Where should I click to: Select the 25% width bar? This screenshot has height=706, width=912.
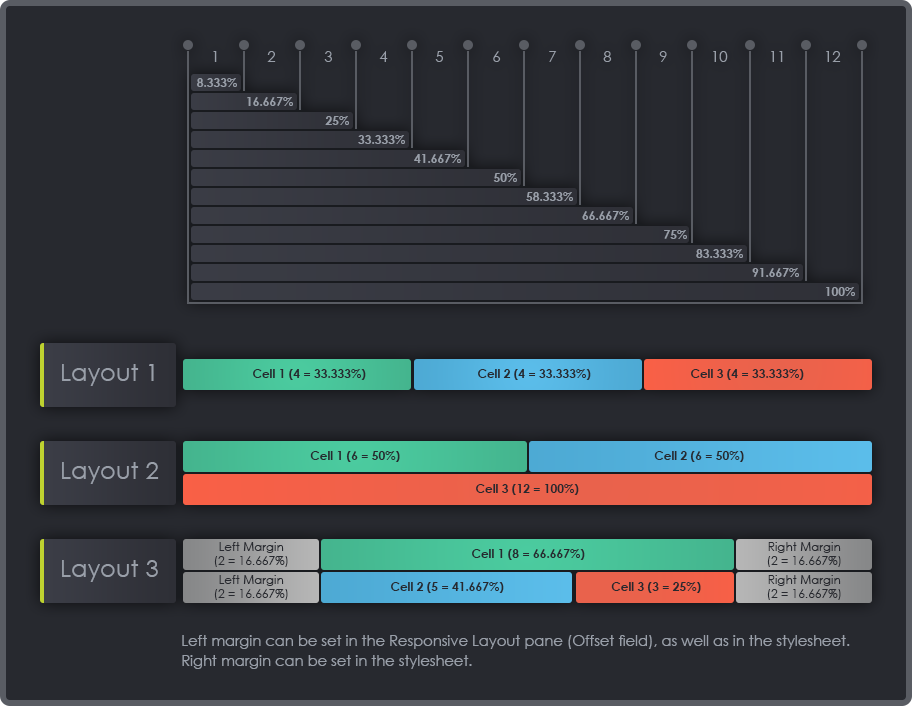tap(272, 121)
